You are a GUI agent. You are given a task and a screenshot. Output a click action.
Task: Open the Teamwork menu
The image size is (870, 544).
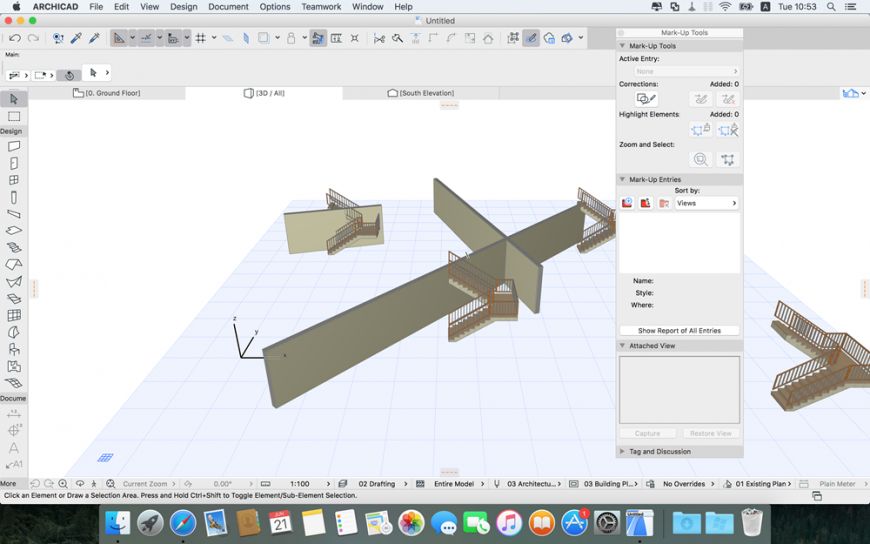coord(321,7)
